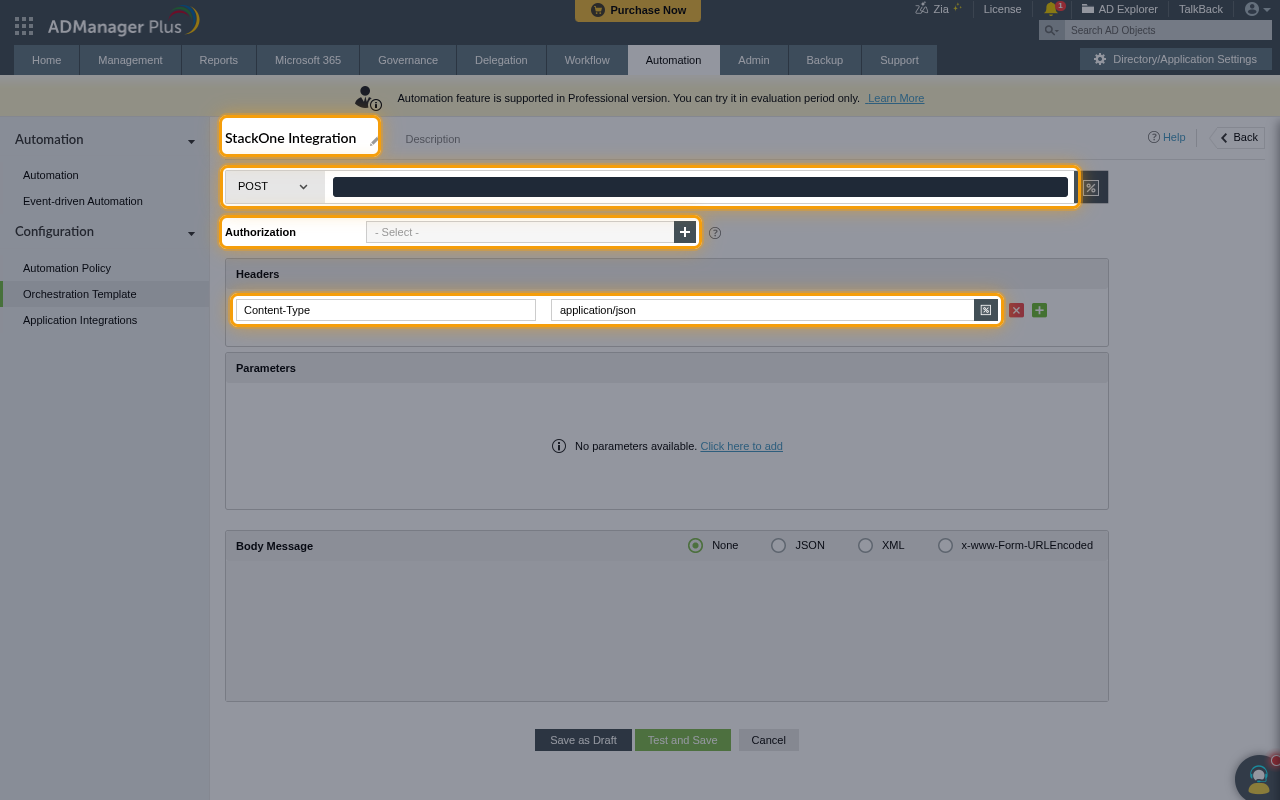The height and width of the screenshot is (800, 1280).
Task: Open Application Integrations in sidebar
Action: click(80, 320)
